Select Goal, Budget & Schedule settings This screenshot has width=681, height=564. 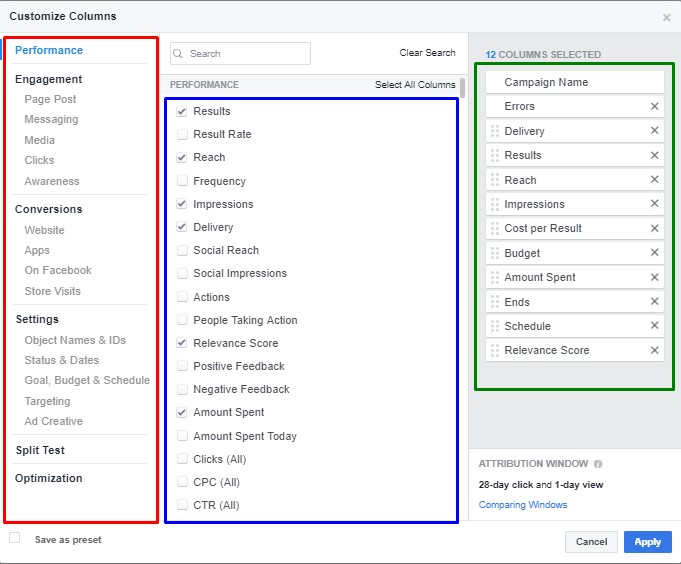(x=87, y=380)
